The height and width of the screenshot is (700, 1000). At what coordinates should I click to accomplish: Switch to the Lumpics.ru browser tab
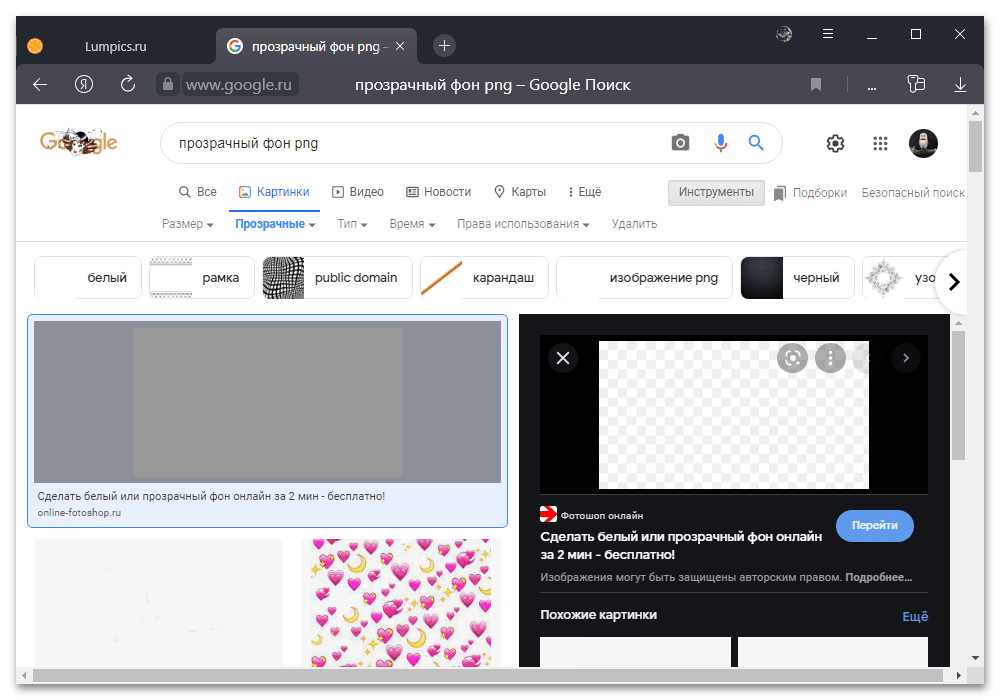(x=113, y=46)
